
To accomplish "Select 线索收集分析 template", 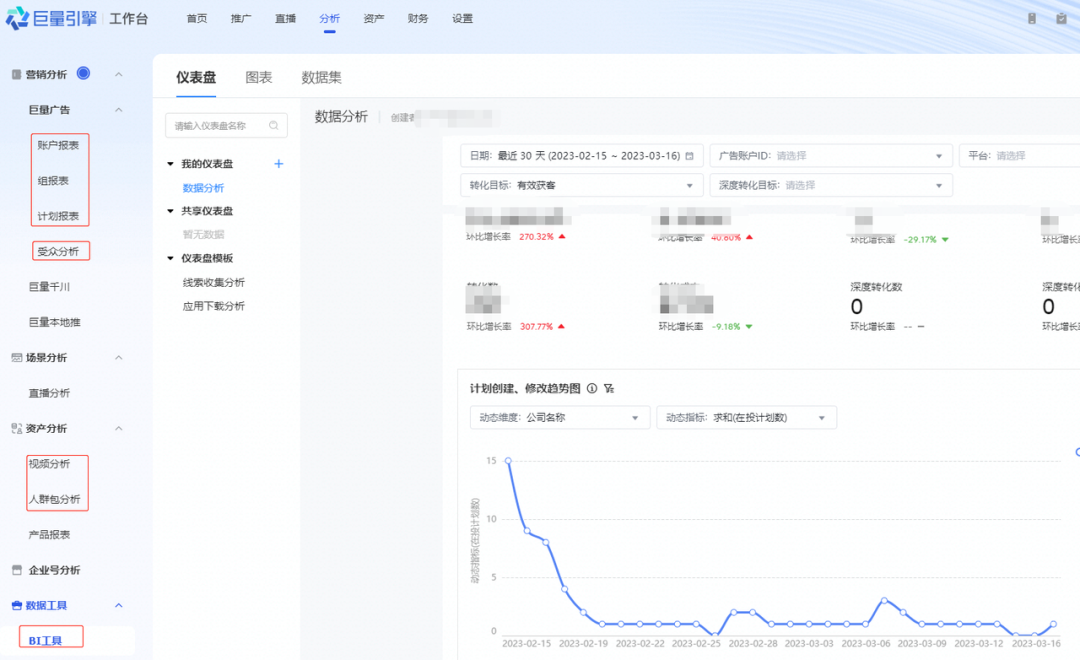I will (214, 282).
